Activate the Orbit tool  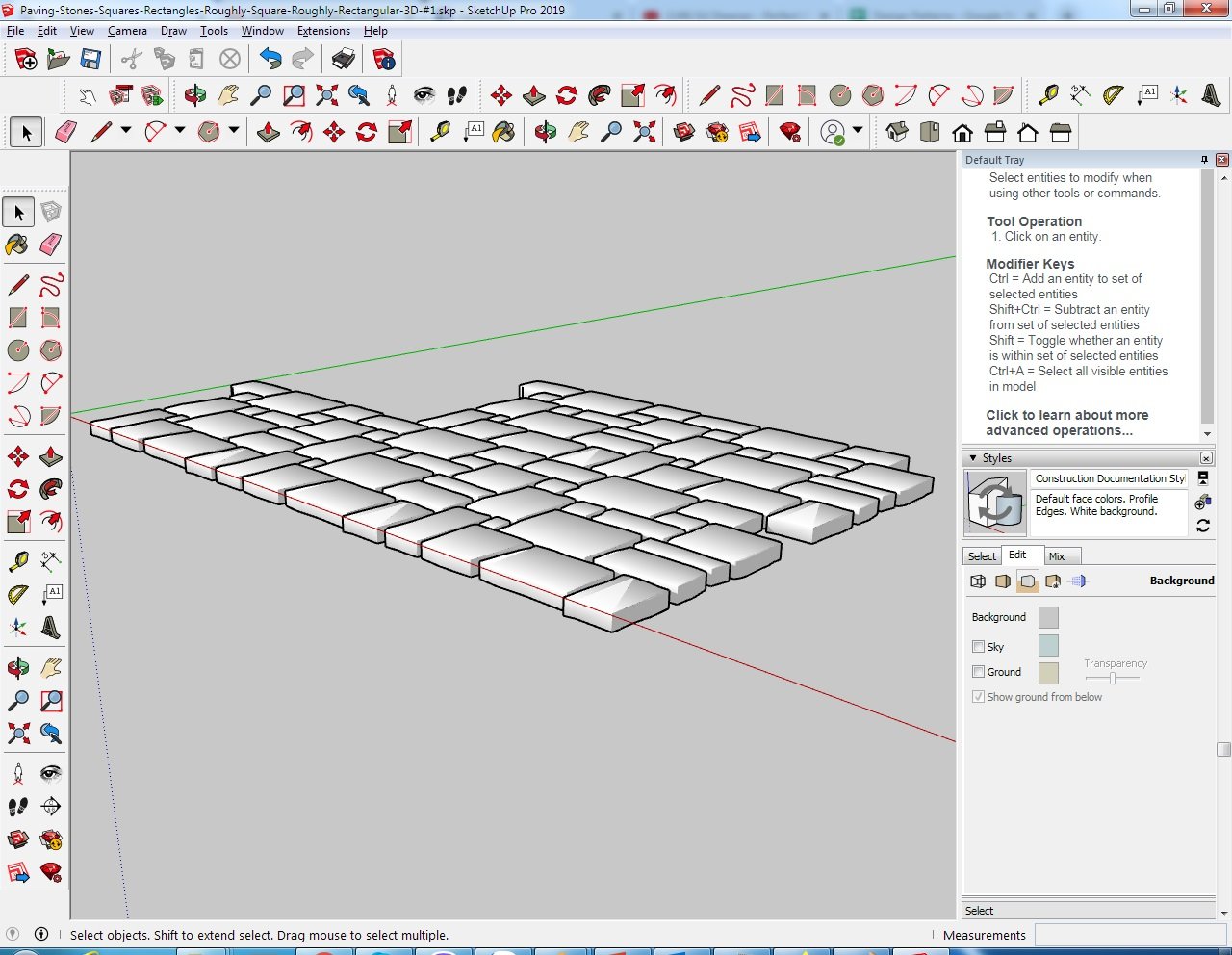(x=546, y=132)
